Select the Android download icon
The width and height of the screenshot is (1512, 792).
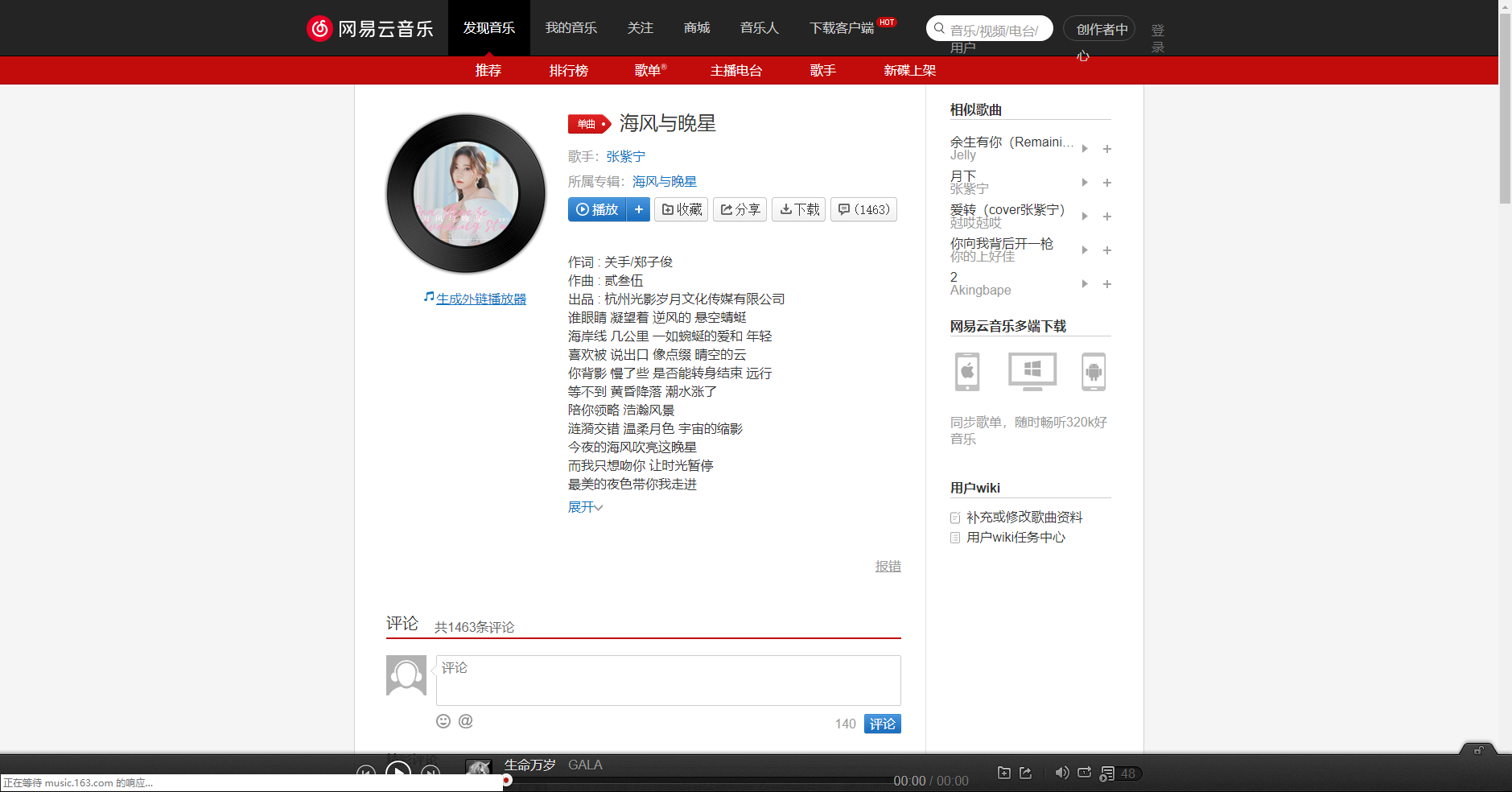[x=1094, y=371]
